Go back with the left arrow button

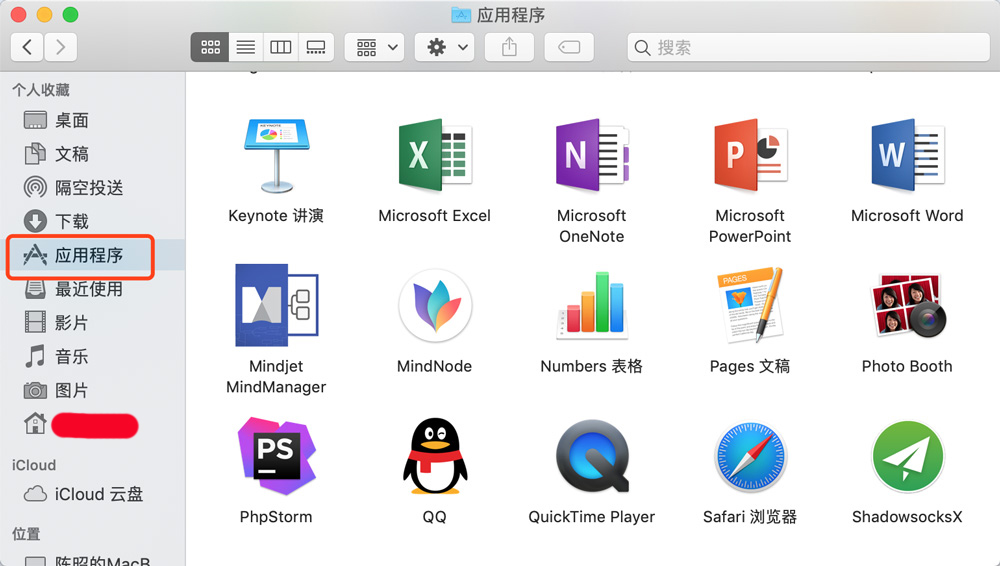(27, 47)
